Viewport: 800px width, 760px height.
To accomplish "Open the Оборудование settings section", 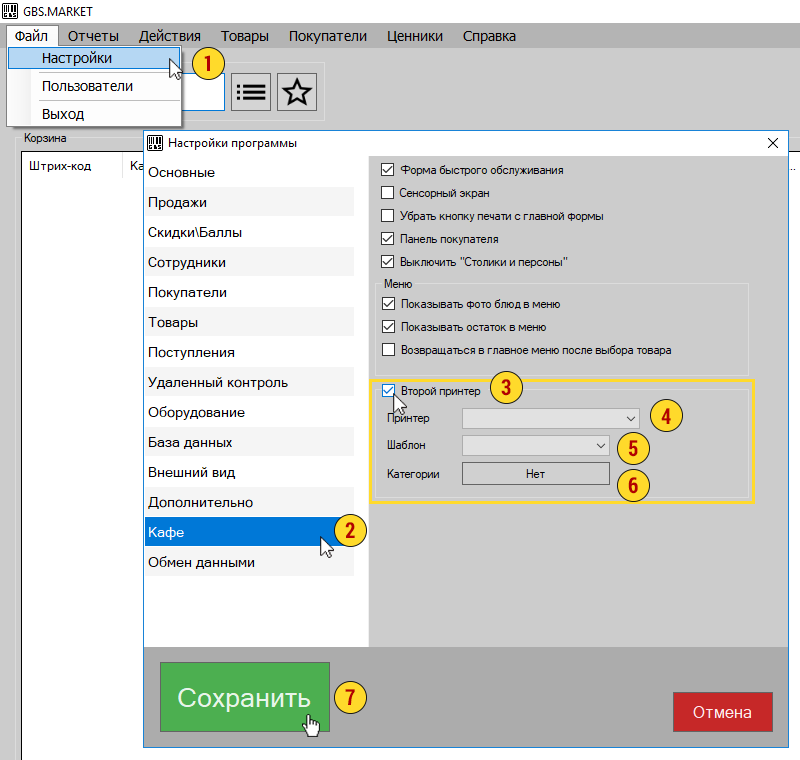I will point(249,413).
